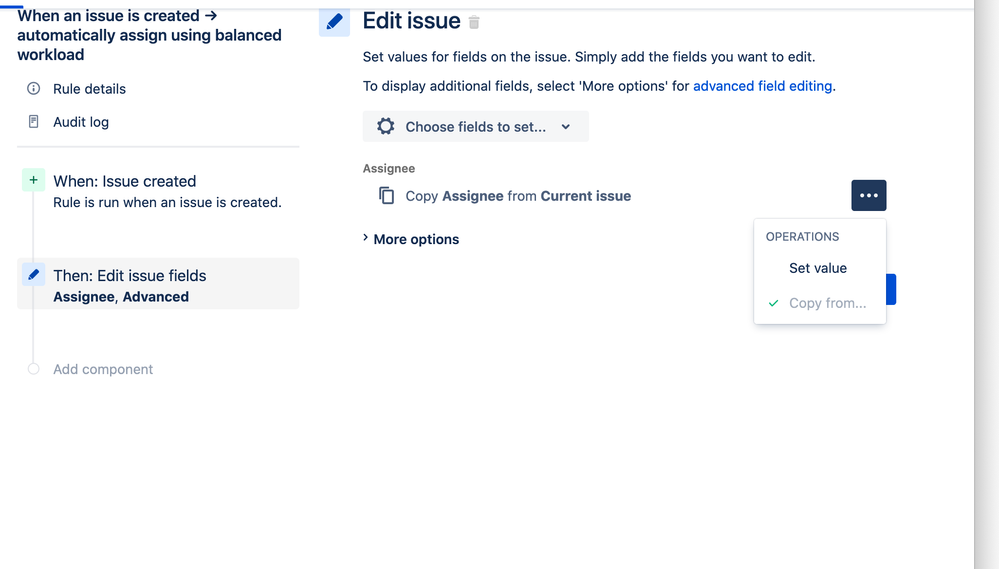Click the Rule details info icon
Viewport: 999px width, 569px height.
coord(34,89)
